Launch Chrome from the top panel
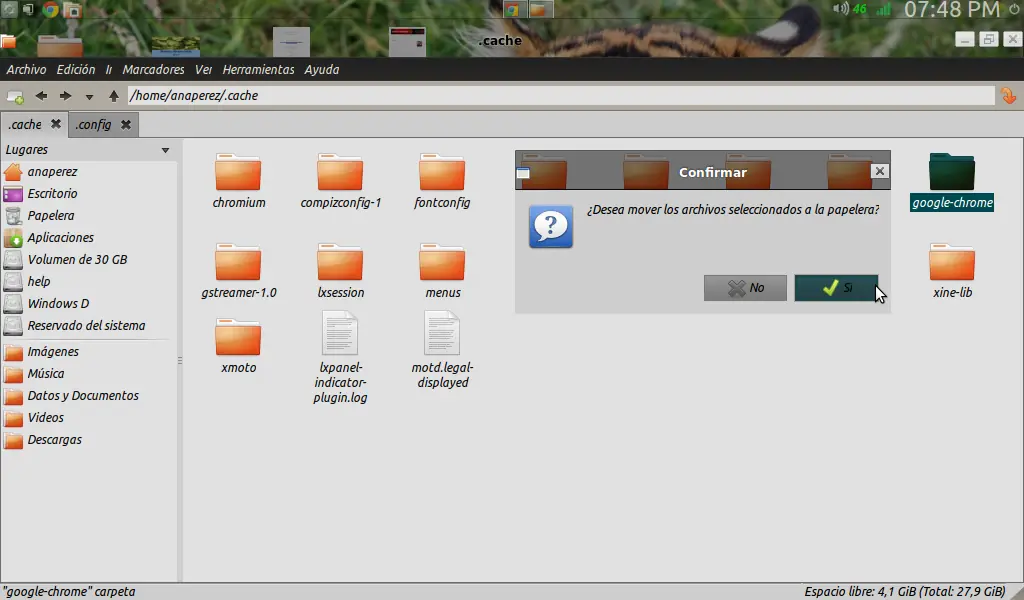This screenshot has width=1024, height=600. pyautogui.click(x=50, y=9)
